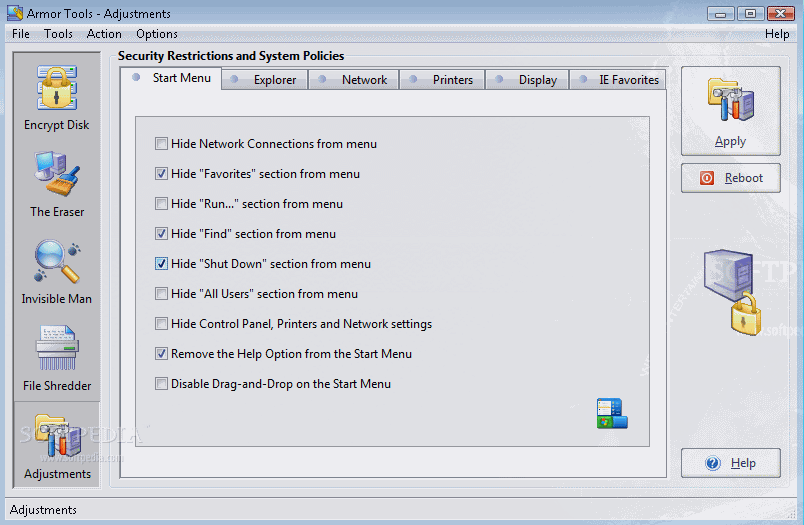Launch the Invisible Man tool
804x525 pixels.
(x=56, y=272)
